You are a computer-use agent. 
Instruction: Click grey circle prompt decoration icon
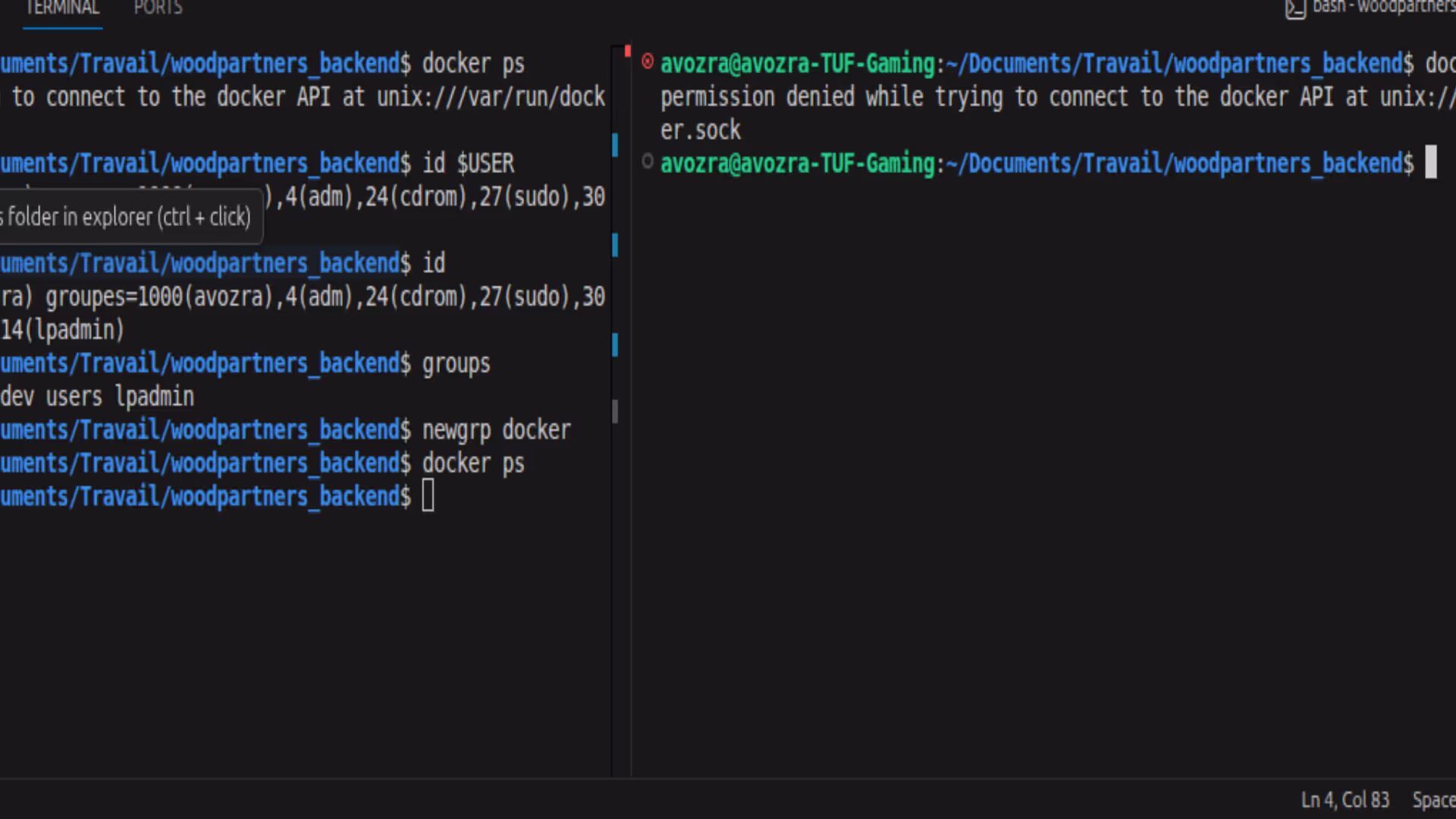[x=648, y=161]
